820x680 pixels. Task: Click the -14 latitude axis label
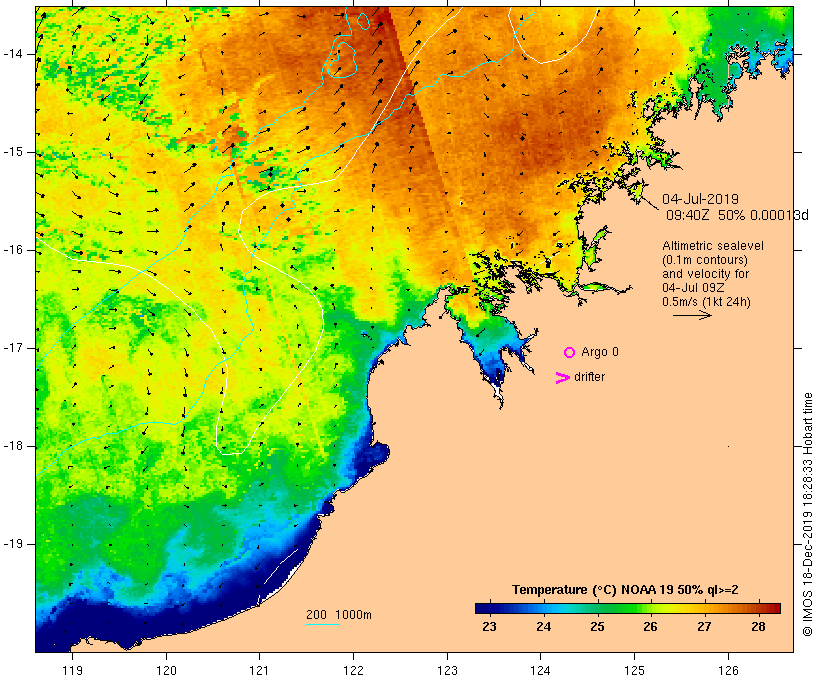click(12, 54)
